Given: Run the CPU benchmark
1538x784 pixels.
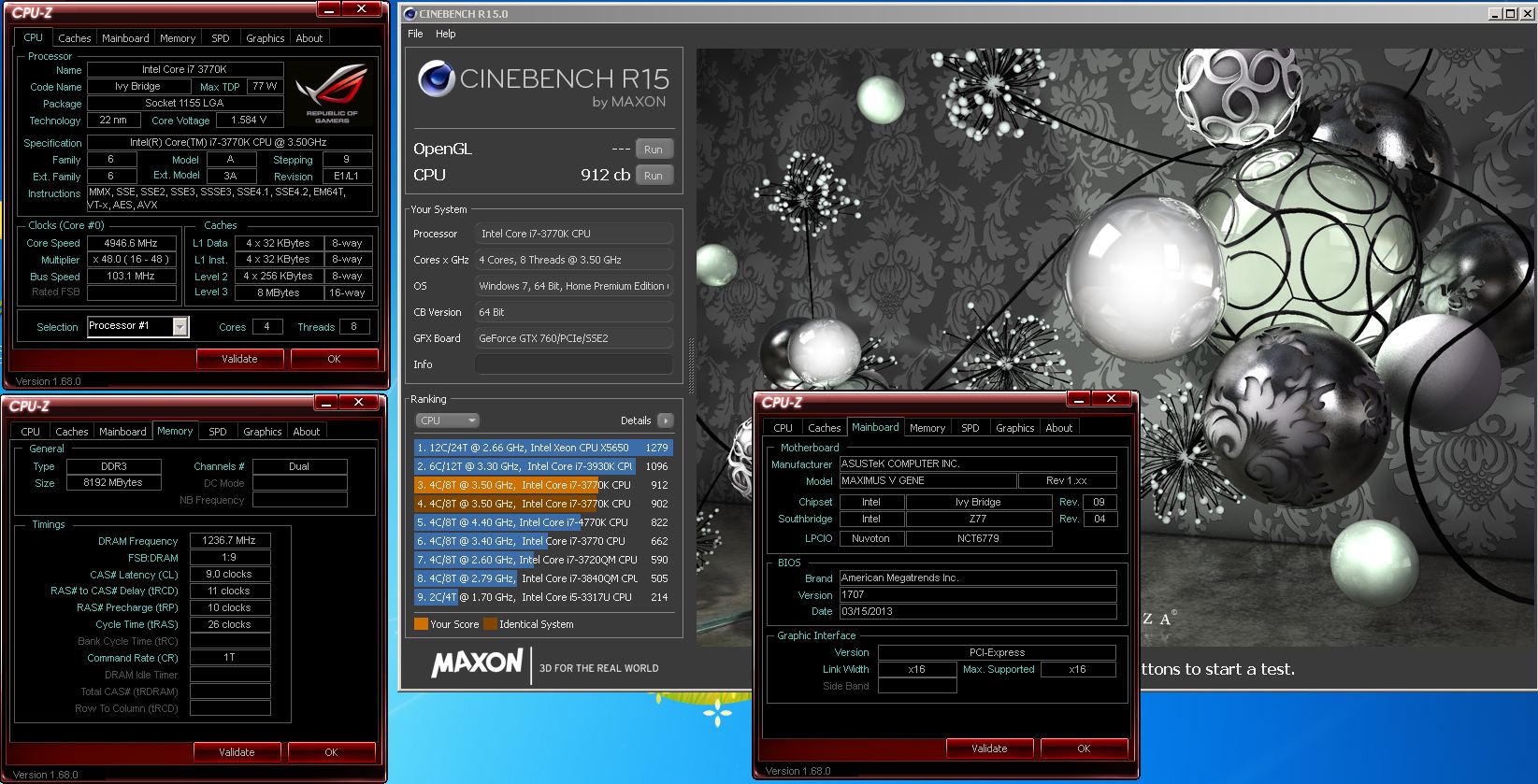Looking at the screenshot, I should click(x=654, y=176).
